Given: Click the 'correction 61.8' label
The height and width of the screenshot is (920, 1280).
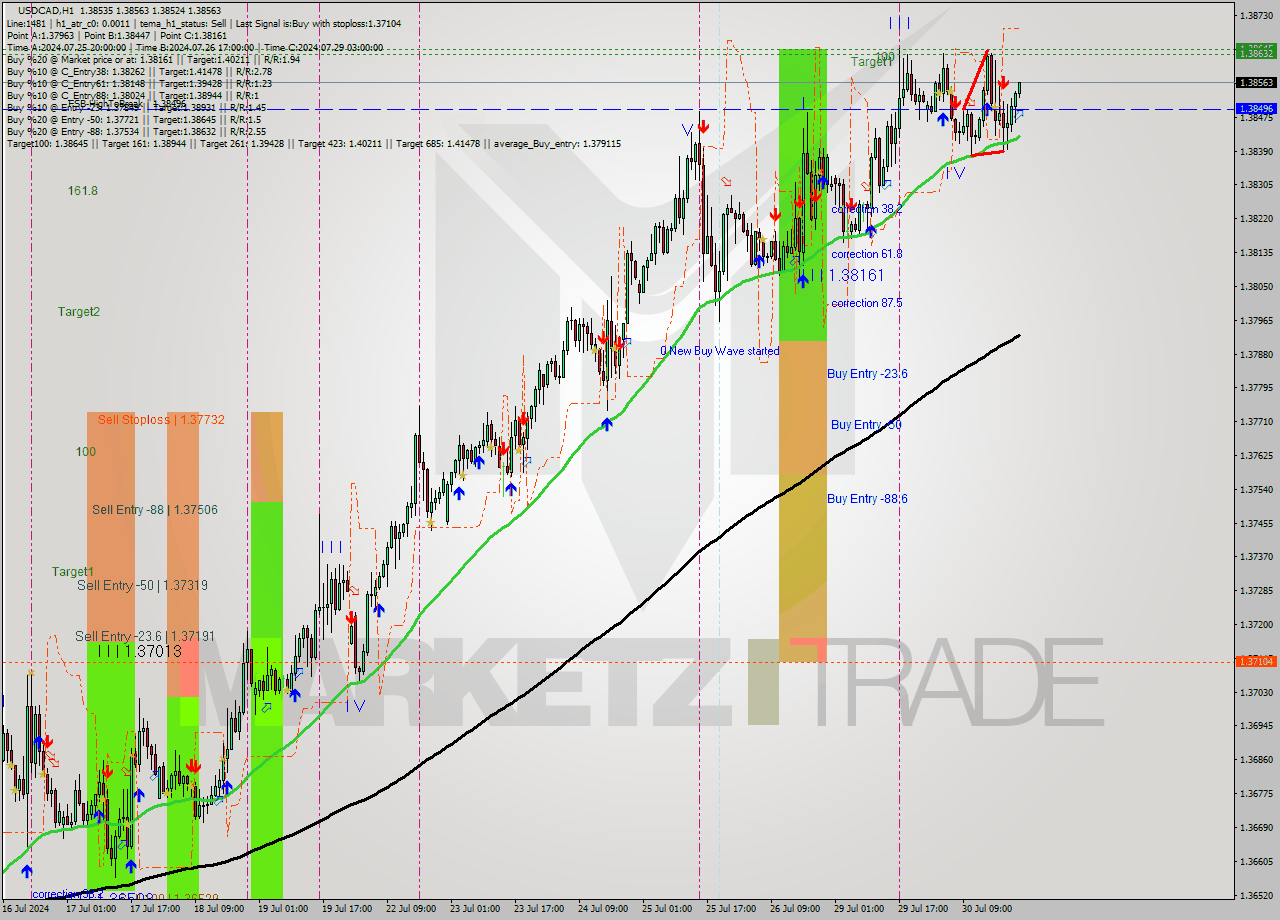Looking at the screenshot, I should click(867, 254).
